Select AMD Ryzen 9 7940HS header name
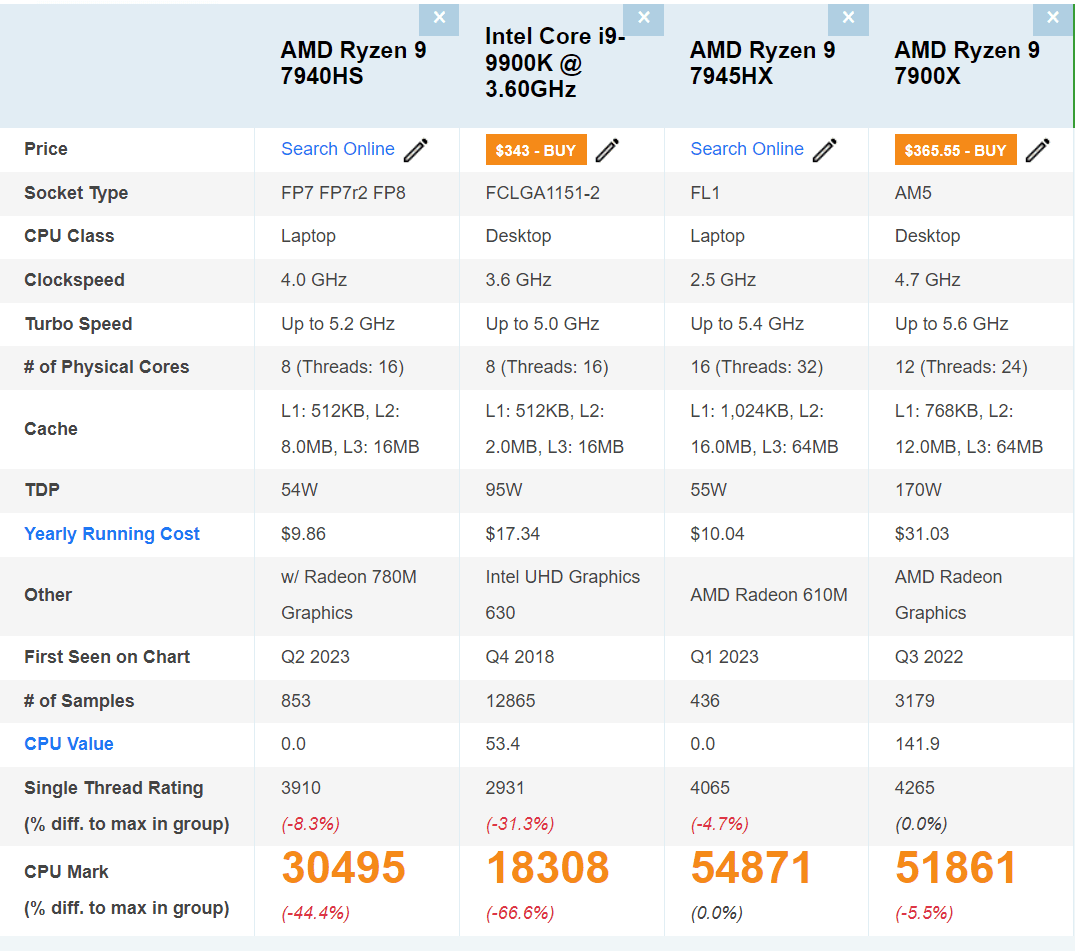 click(x=353, y=63)
